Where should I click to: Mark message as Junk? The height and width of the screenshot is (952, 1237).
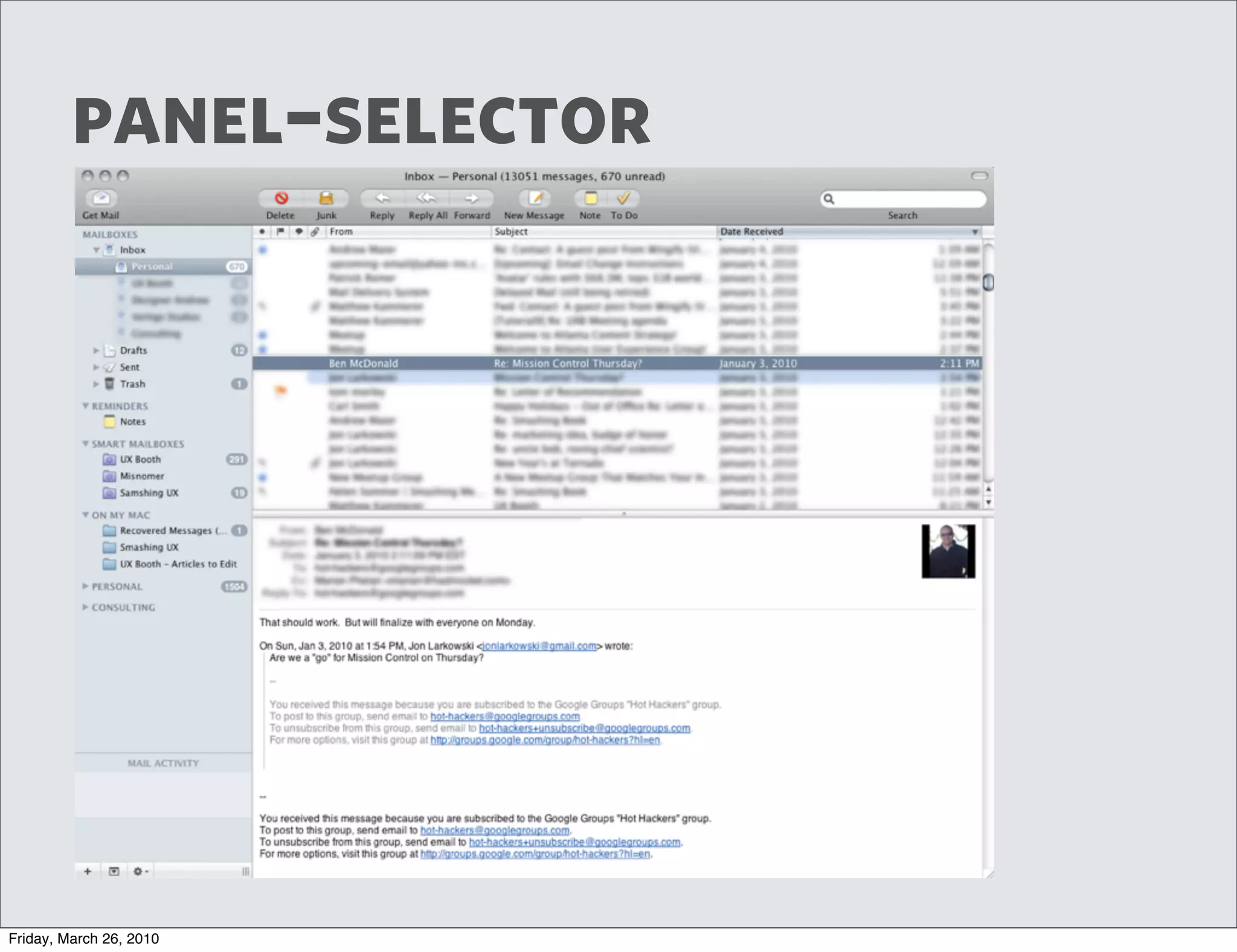326,198
